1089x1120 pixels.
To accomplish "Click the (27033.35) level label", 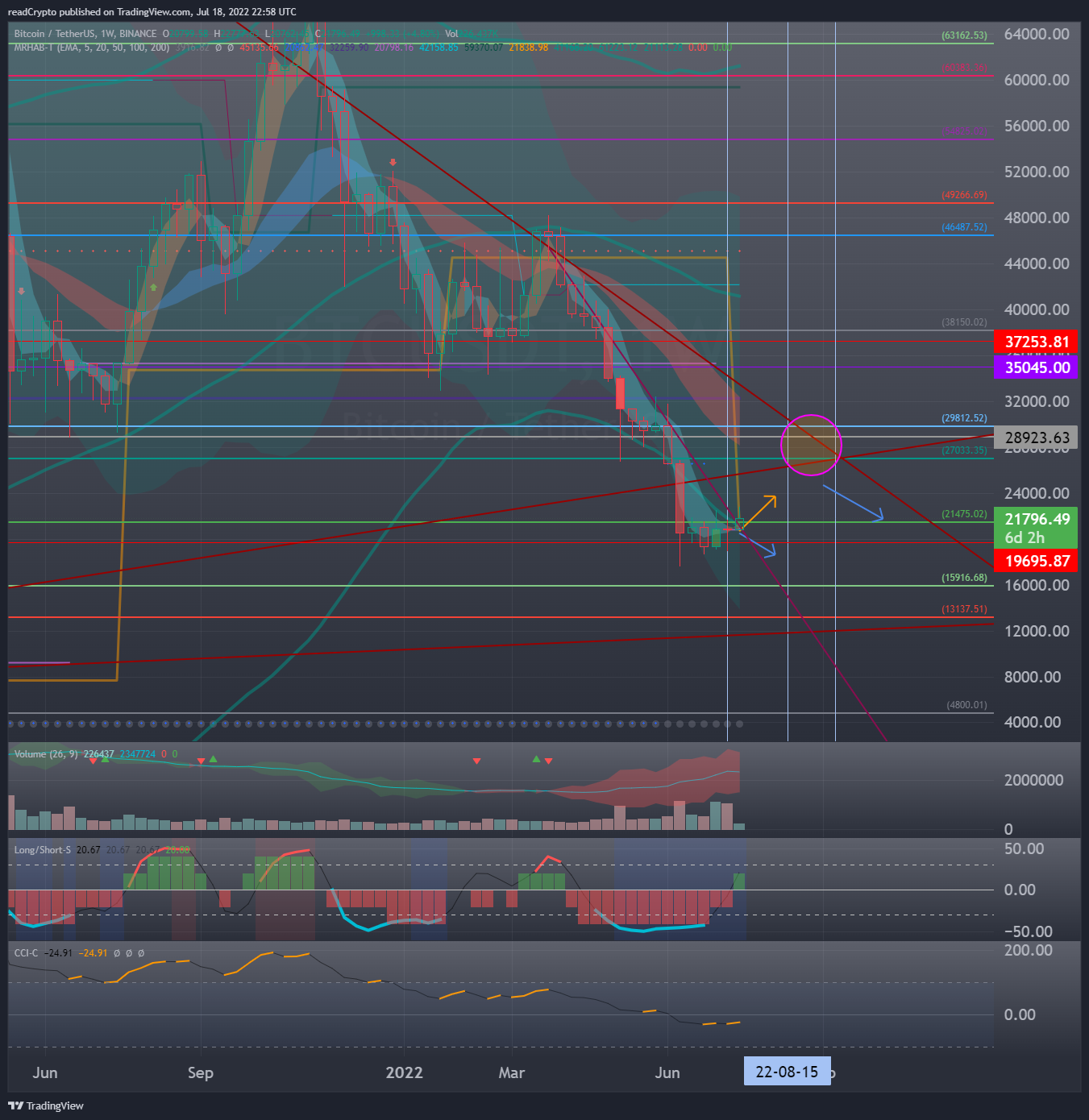I will click(x=964, y=450).
